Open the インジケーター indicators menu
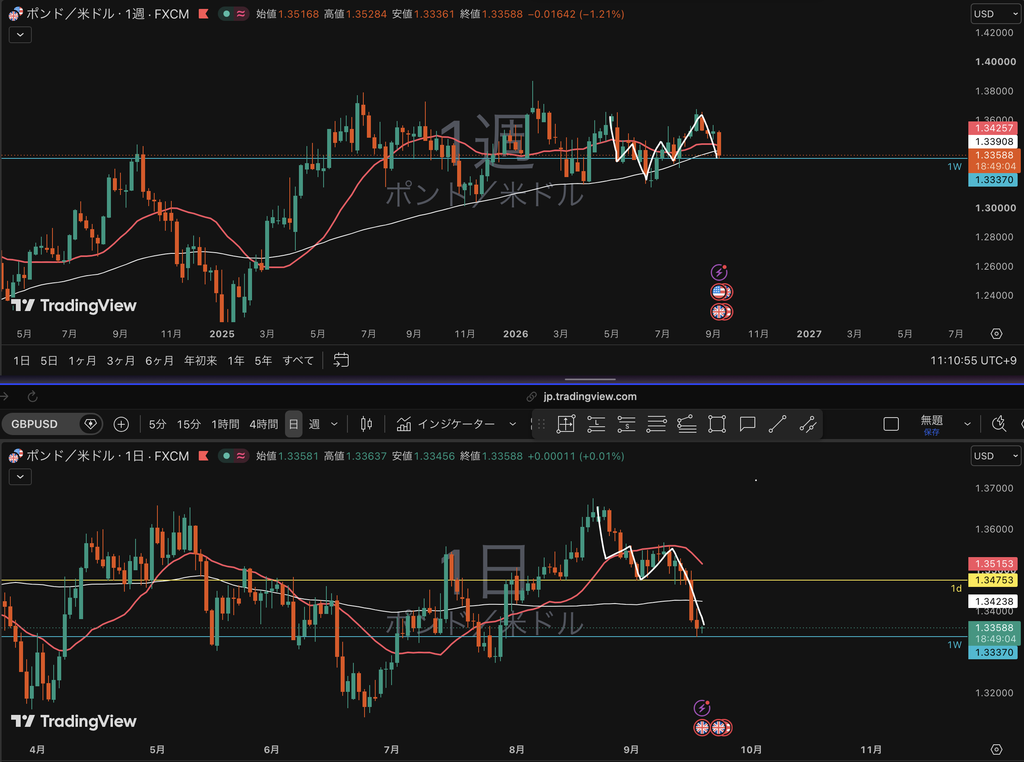 456,424
